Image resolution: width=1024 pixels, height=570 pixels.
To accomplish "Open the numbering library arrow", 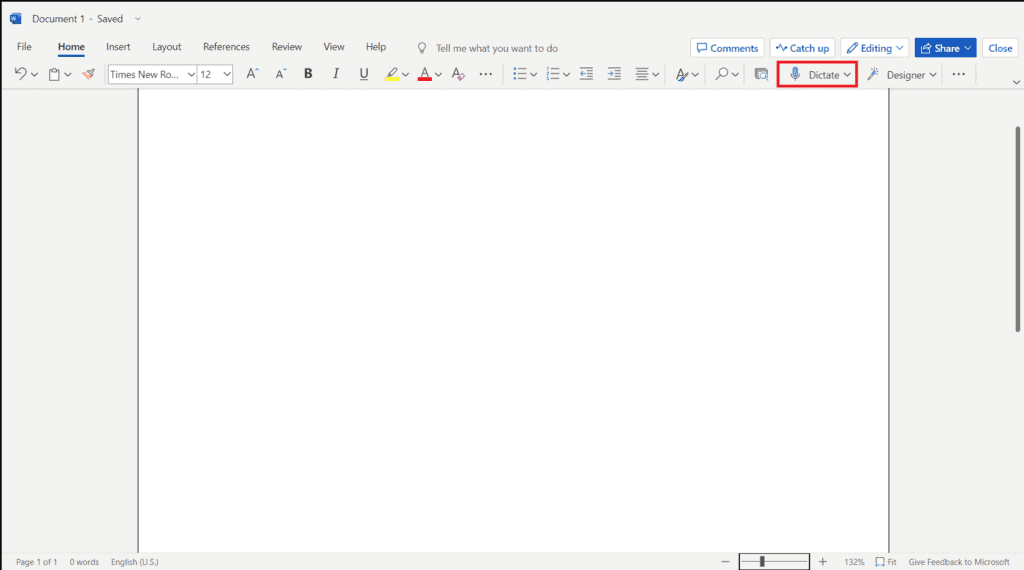I will (x=566, y=75).
